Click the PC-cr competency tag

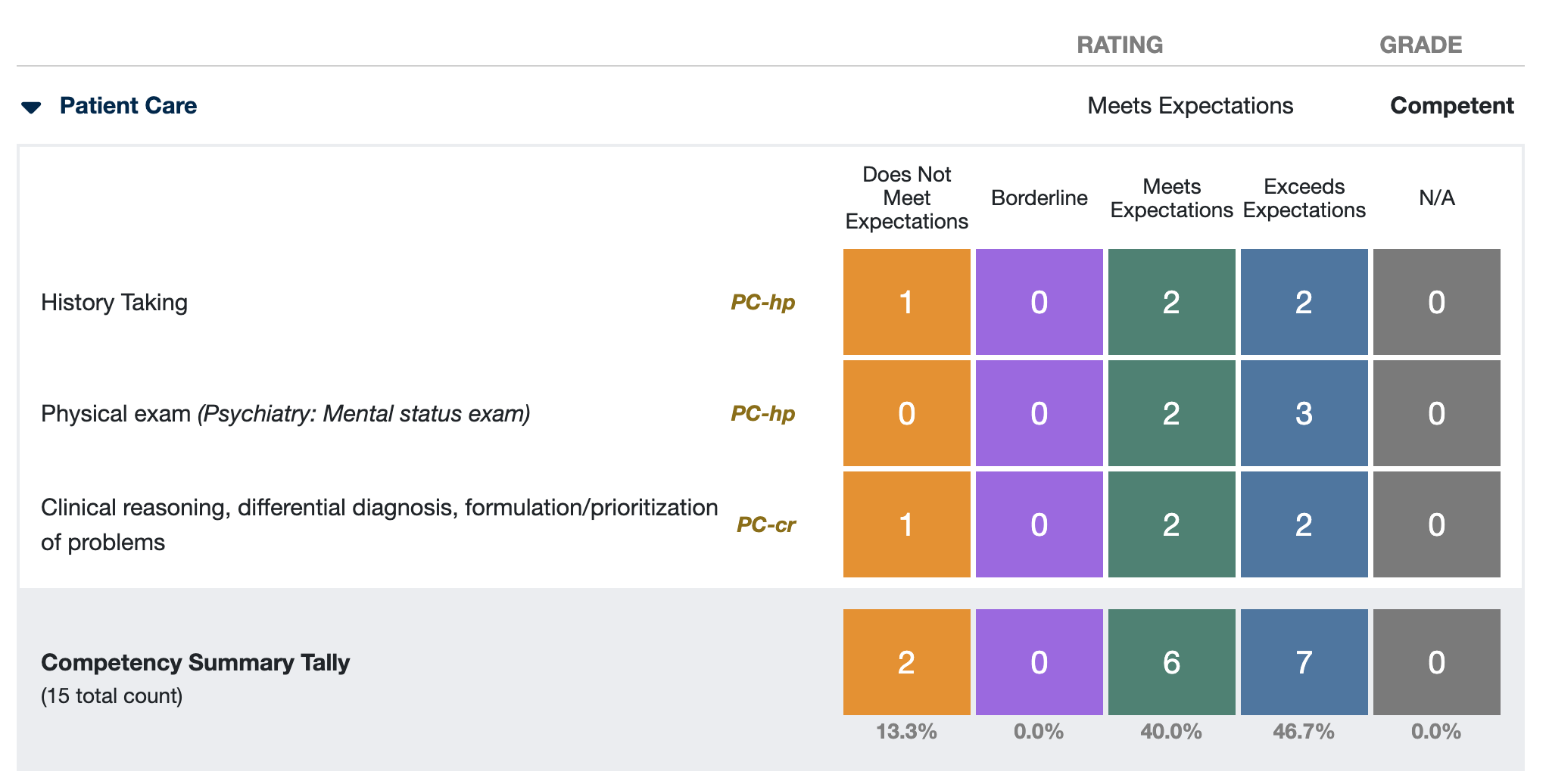[x=765, y=524]
